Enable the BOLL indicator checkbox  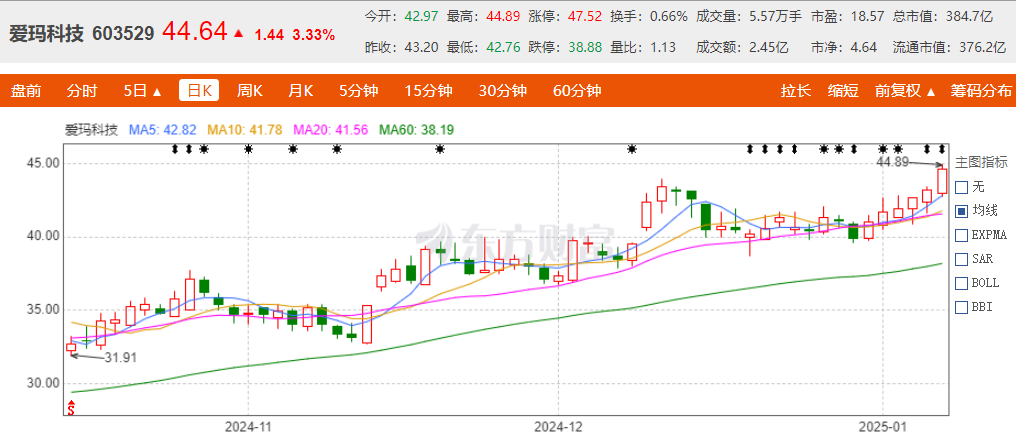tap(962, 283)
